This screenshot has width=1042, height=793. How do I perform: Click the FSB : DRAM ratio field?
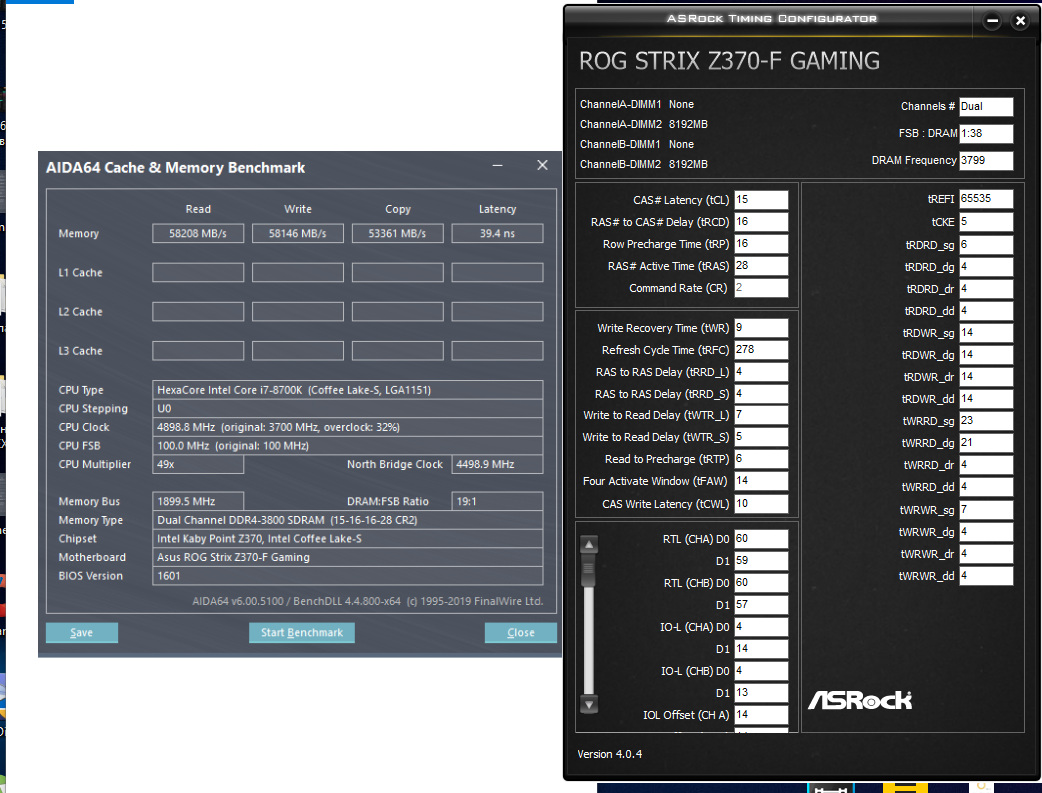(x=986, y=133)
